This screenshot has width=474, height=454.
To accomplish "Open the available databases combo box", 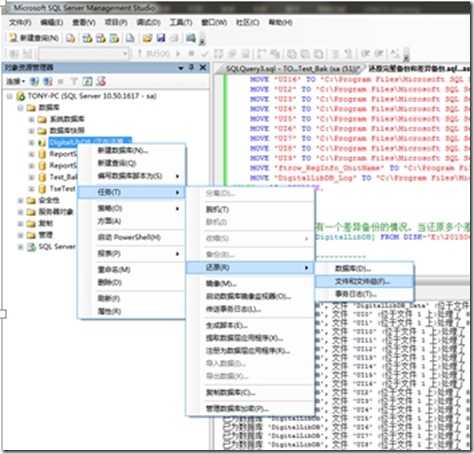I will pos(83,53).
